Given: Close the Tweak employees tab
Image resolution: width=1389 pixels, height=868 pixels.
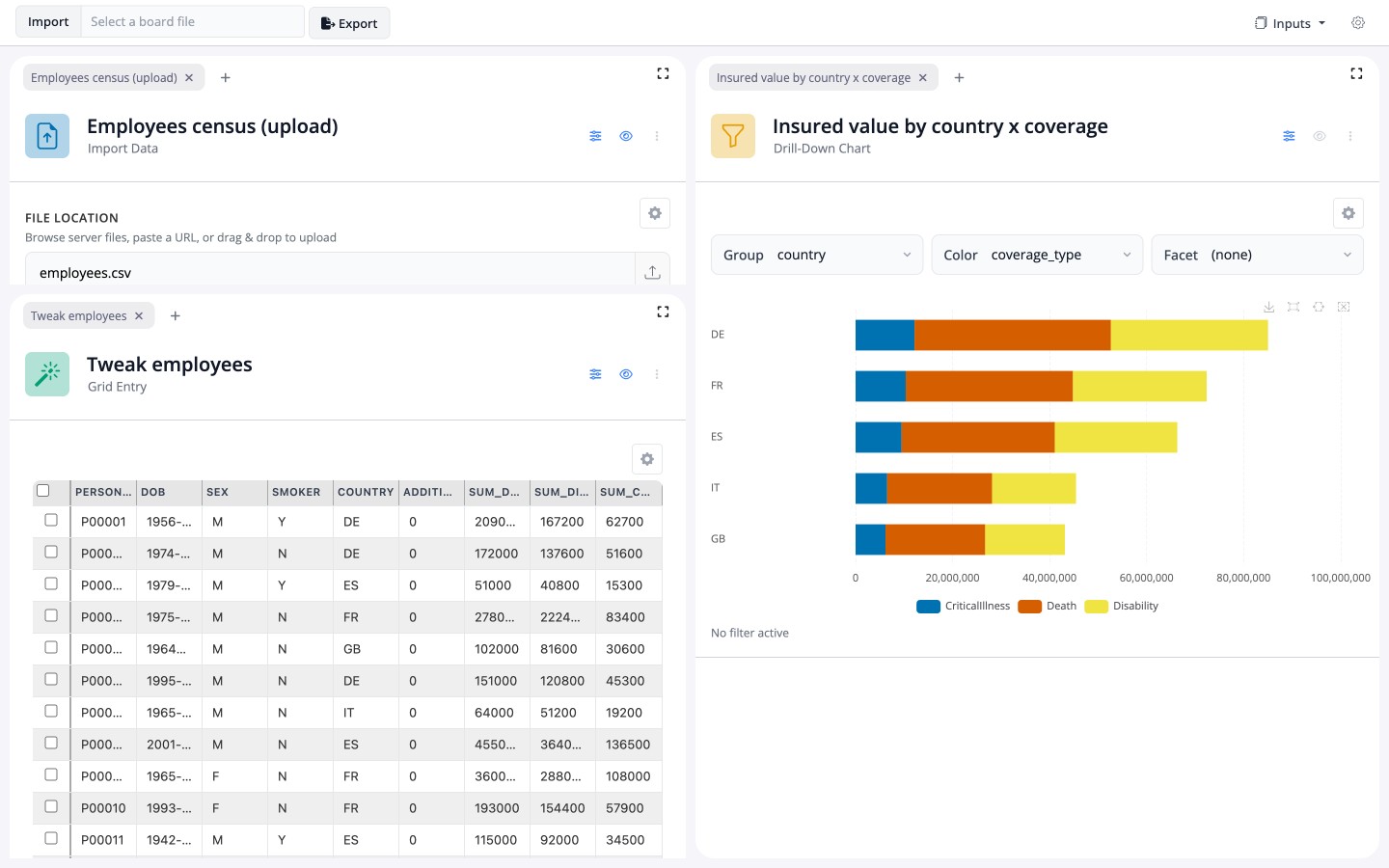Looking at the screenshot, I should pyautogui.click(x=139, y=316).
